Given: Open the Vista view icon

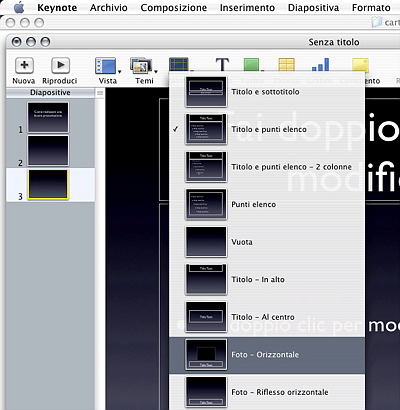Looking at the screenshot, I should (105, 66).
